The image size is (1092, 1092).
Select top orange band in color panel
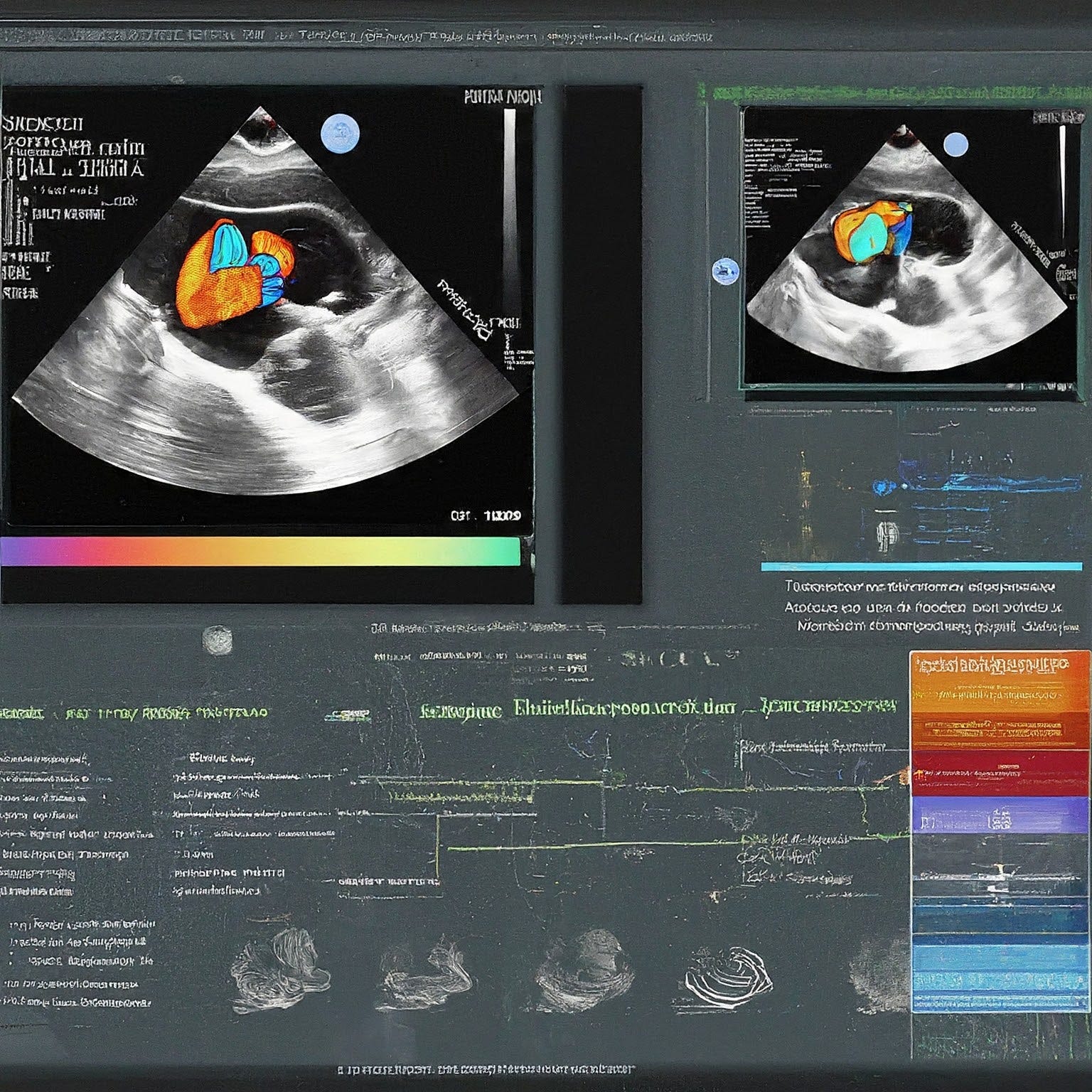point(999,683)
